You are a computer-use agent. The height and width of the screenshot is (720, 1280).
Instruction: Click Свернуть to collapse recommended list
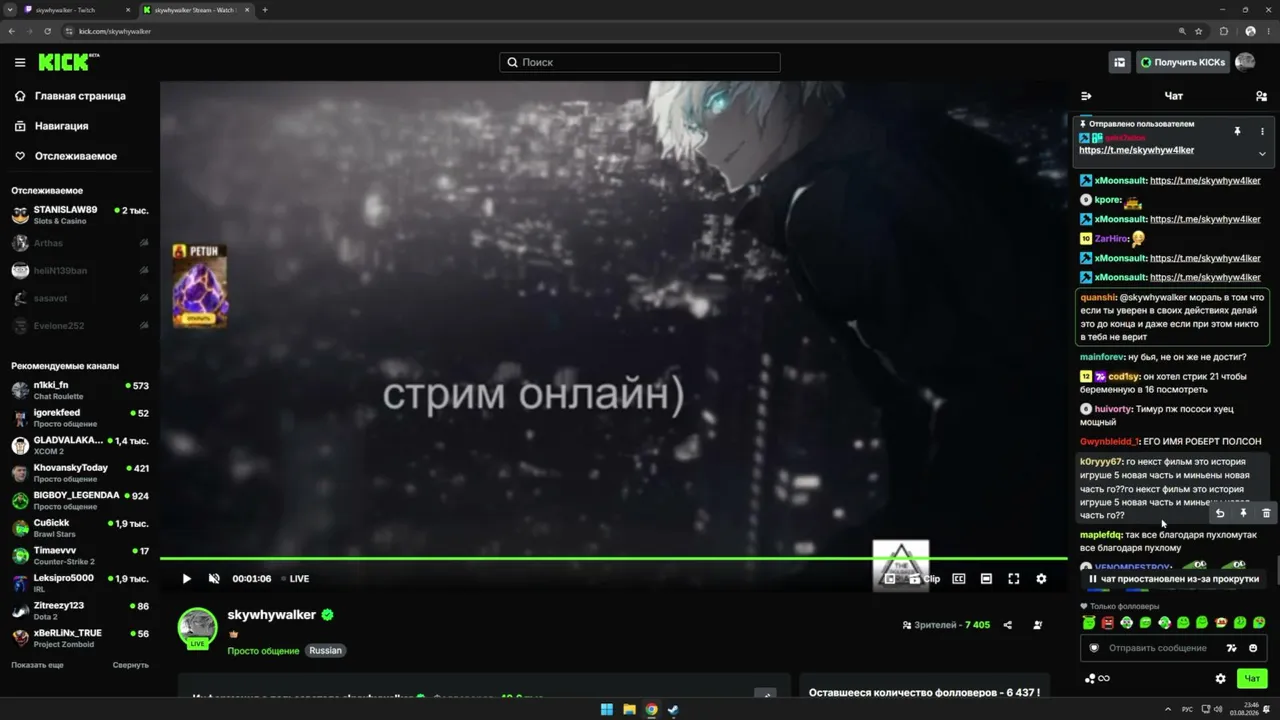(x=130, y=665)
